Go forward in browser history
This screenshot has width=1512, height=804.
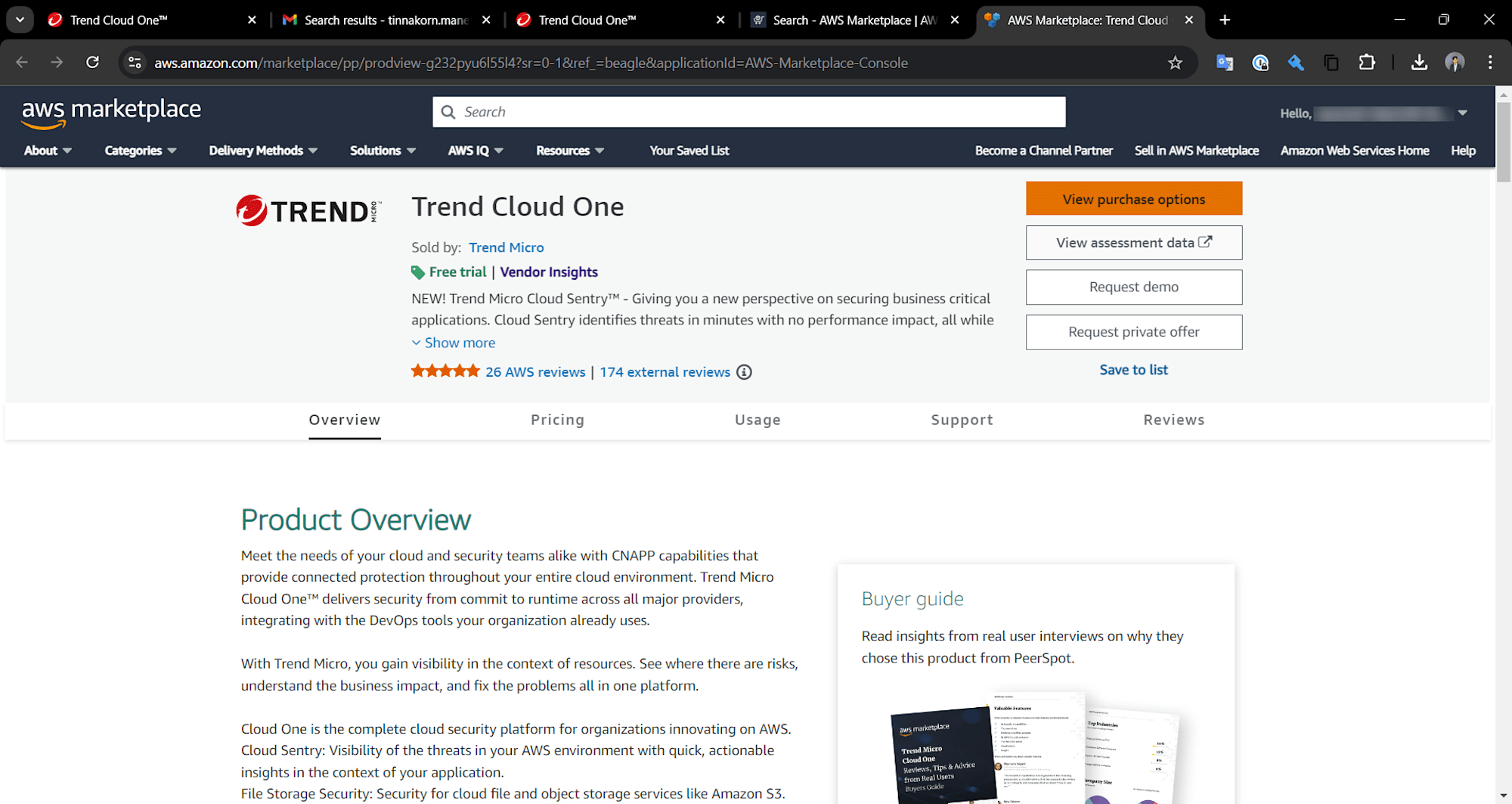[57, 63]
